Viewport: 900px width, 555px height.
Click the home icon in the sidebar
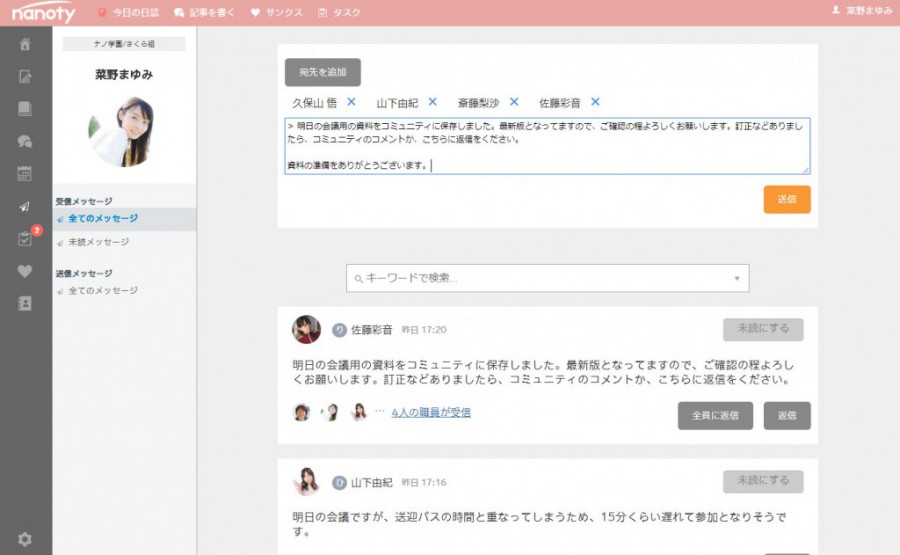(25, 44)
